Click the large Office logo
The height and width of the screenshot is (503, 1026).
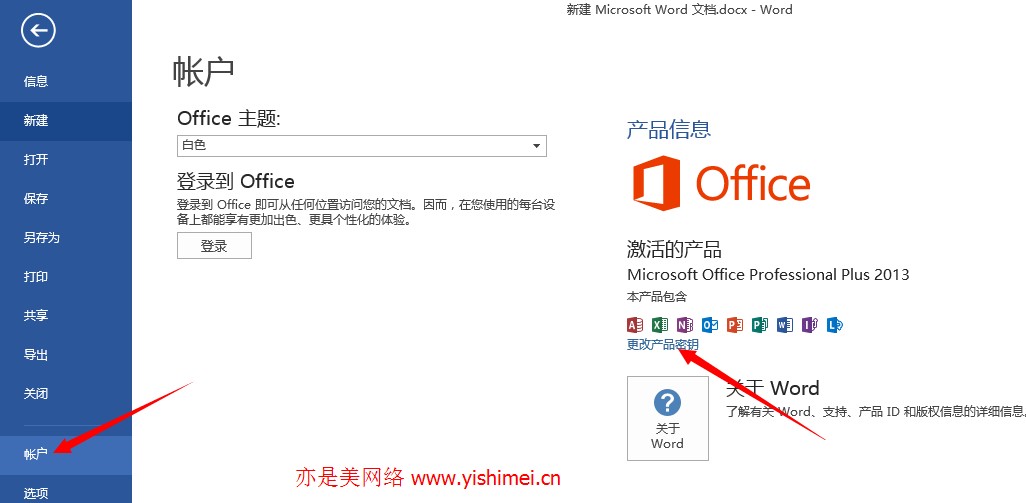click(721, 182)
